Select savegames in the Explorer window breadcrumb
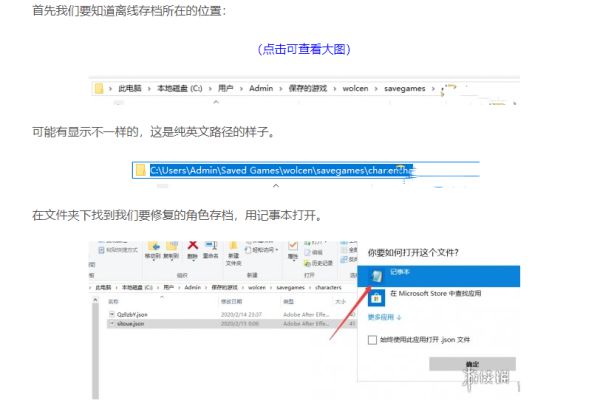Screen dimensions: 600x406 (290, 287)
